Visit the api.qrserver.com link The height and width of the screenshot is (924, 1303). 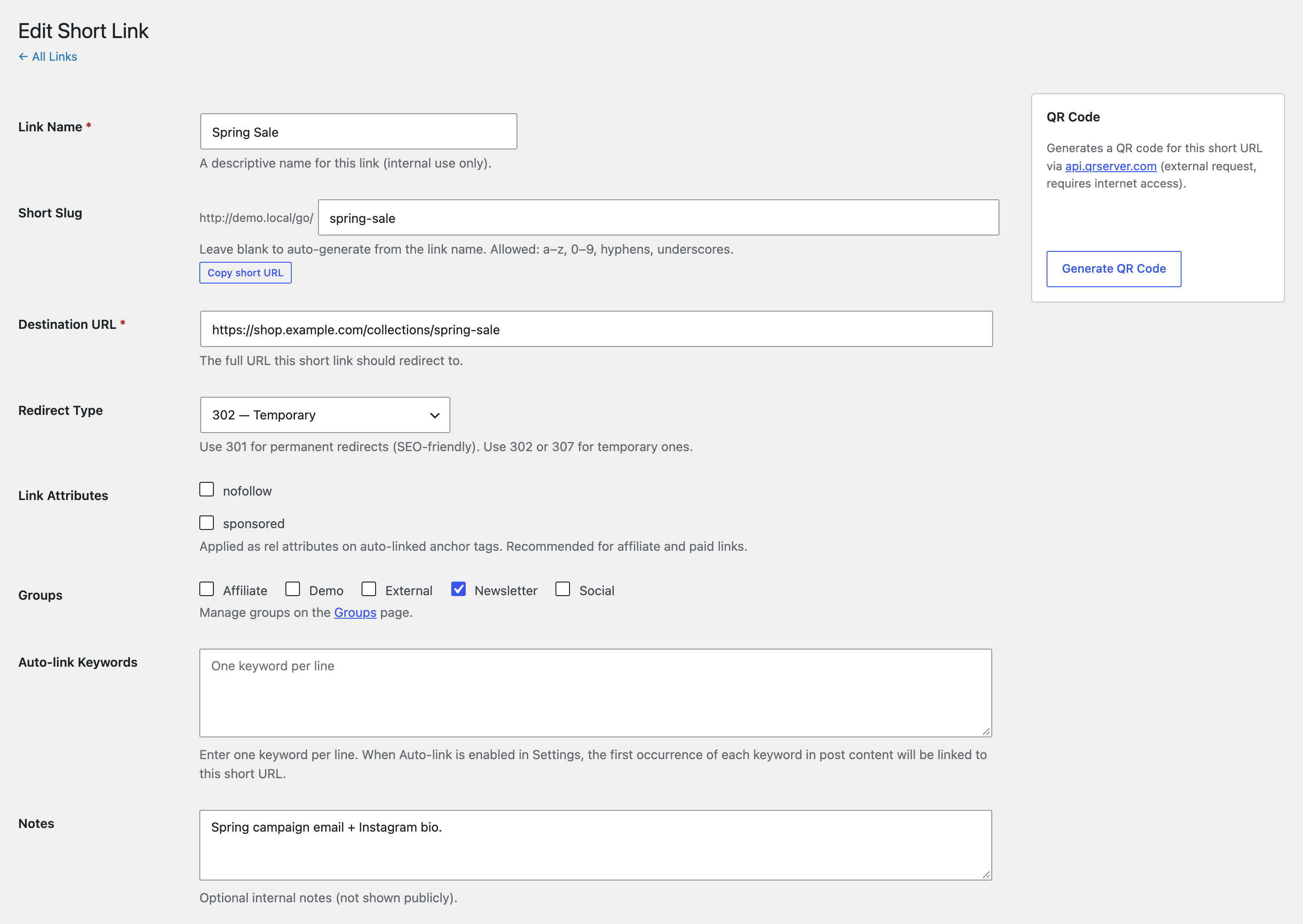click(x=1111, y=166)
